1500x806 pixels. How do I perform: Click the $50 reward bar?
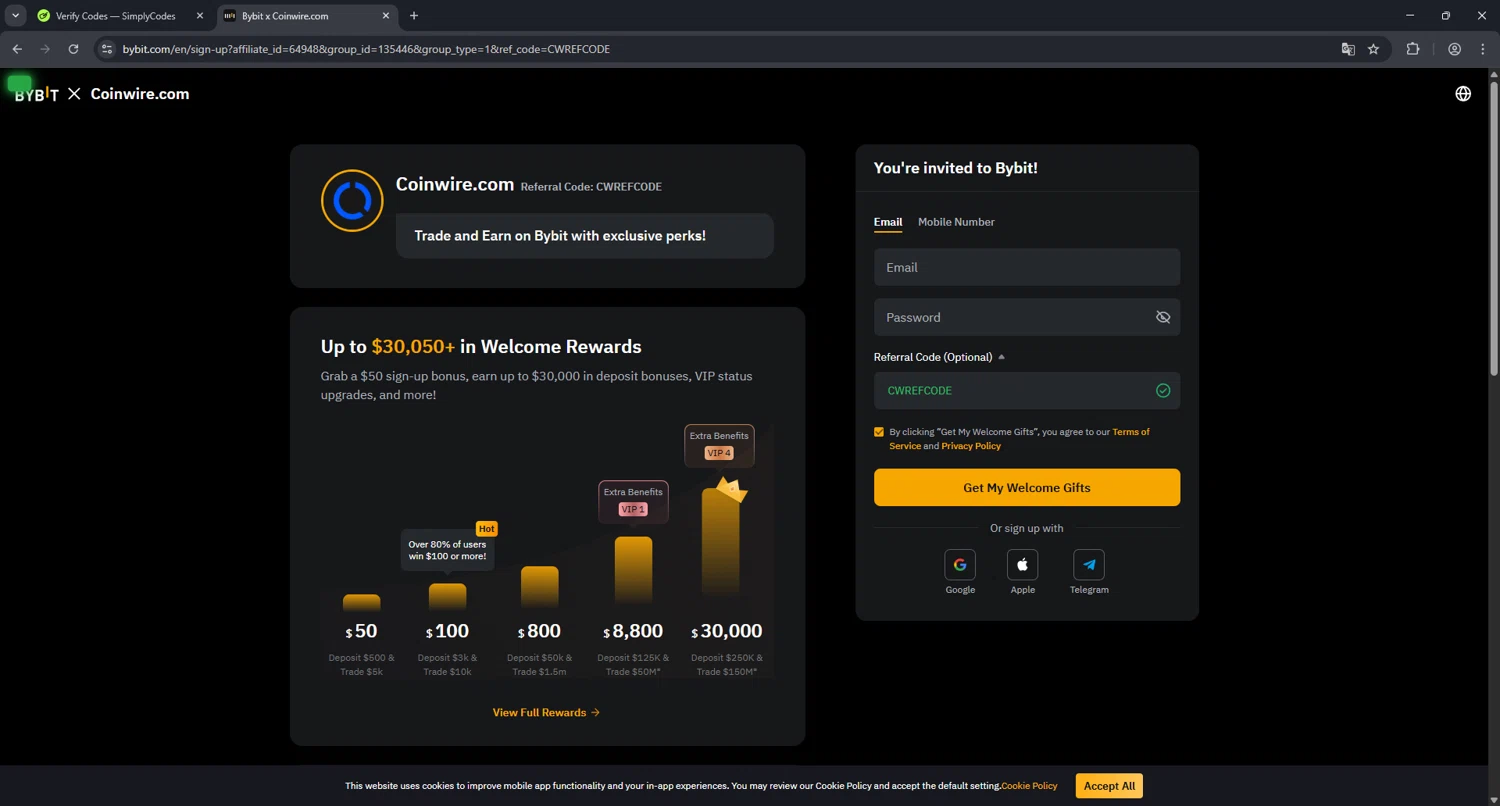(361, 603)
